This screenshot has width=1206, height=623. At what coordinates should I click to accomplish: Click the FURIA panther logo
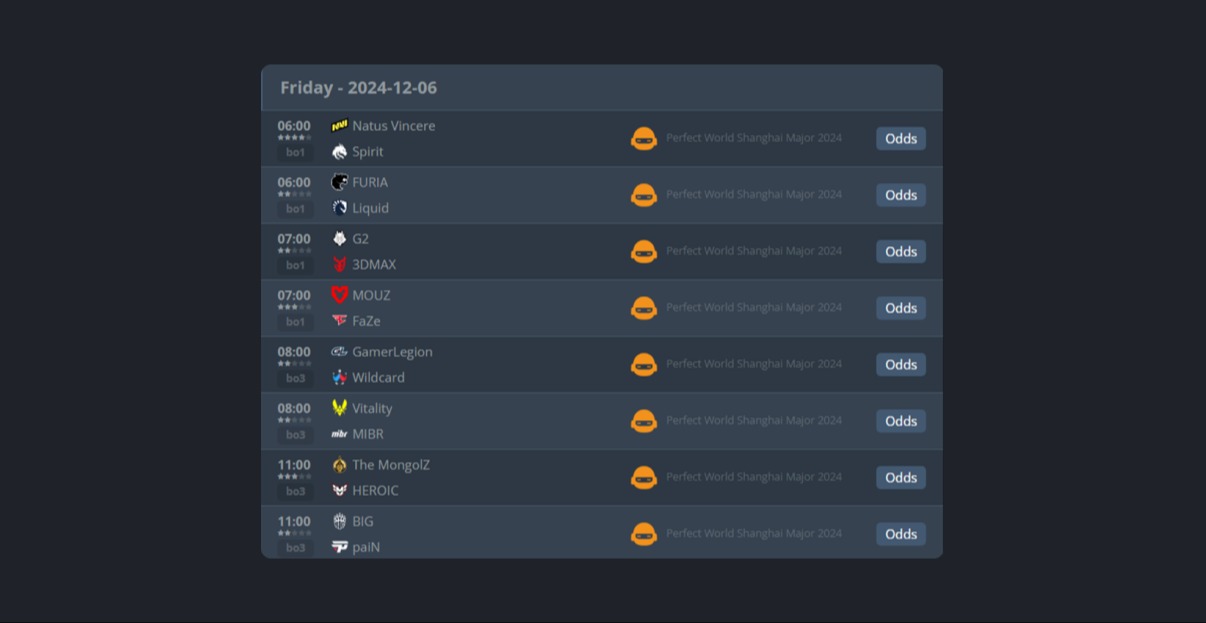[340, 182]
